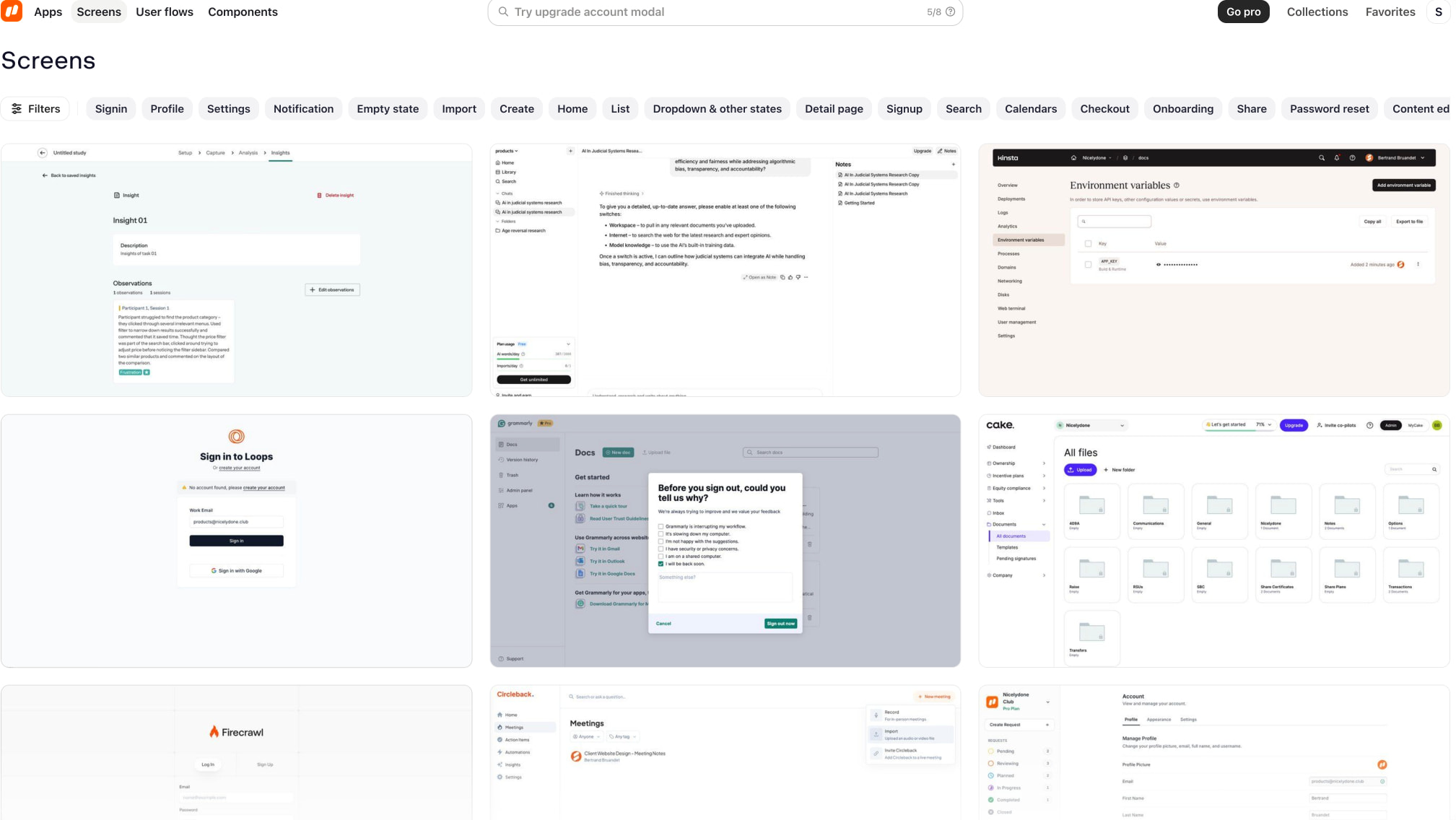This screenshot has height=820, width=1456.
Task: Open the Grammarly sign-out survey thumbnail
Action: pyautogui.click(x=725, y=541)
